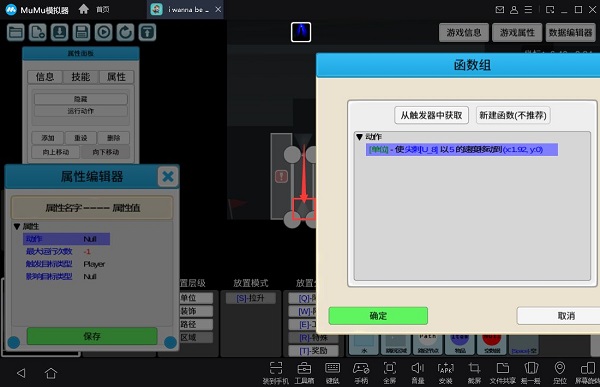600x387 pixels.
Task: Select 路径 layer button
Action: (x=196, y=324)
